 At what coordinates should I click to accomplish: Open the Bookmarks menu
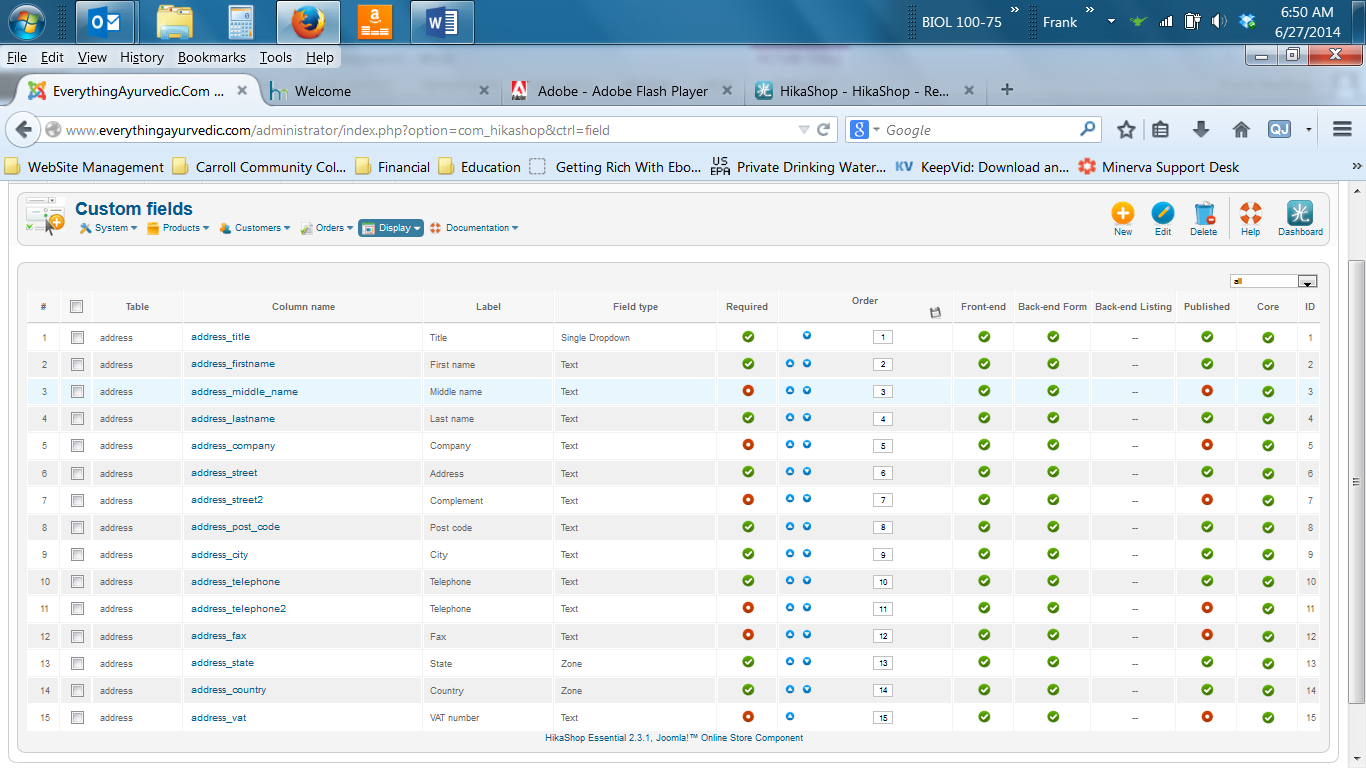click(211, 58)
